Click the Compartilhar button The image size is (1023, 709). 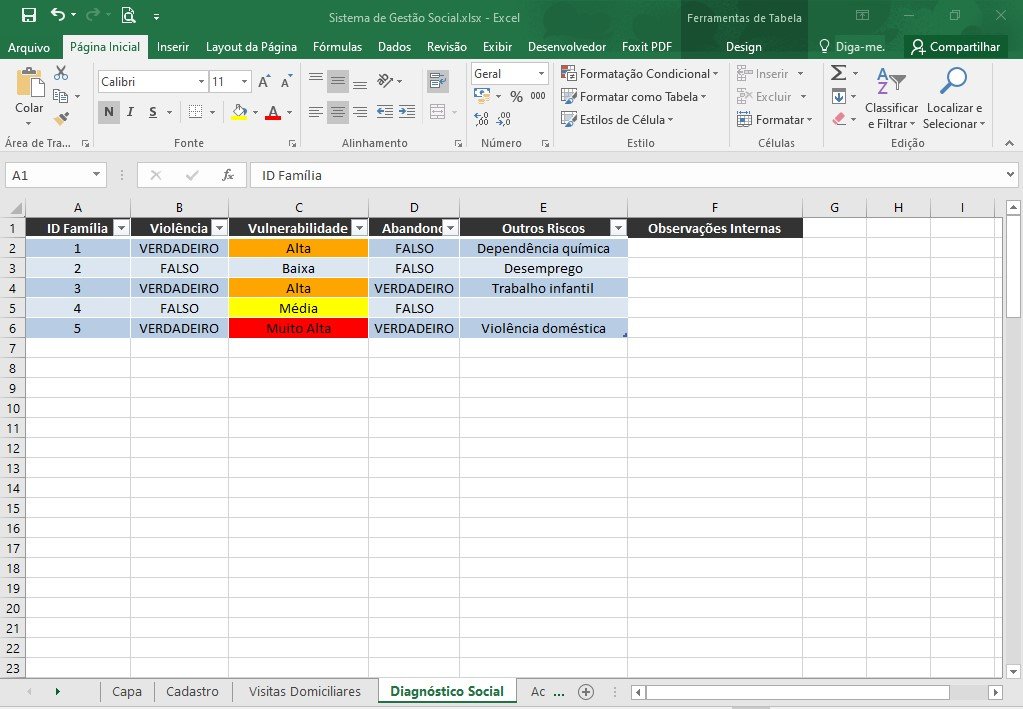pos(956,47)
